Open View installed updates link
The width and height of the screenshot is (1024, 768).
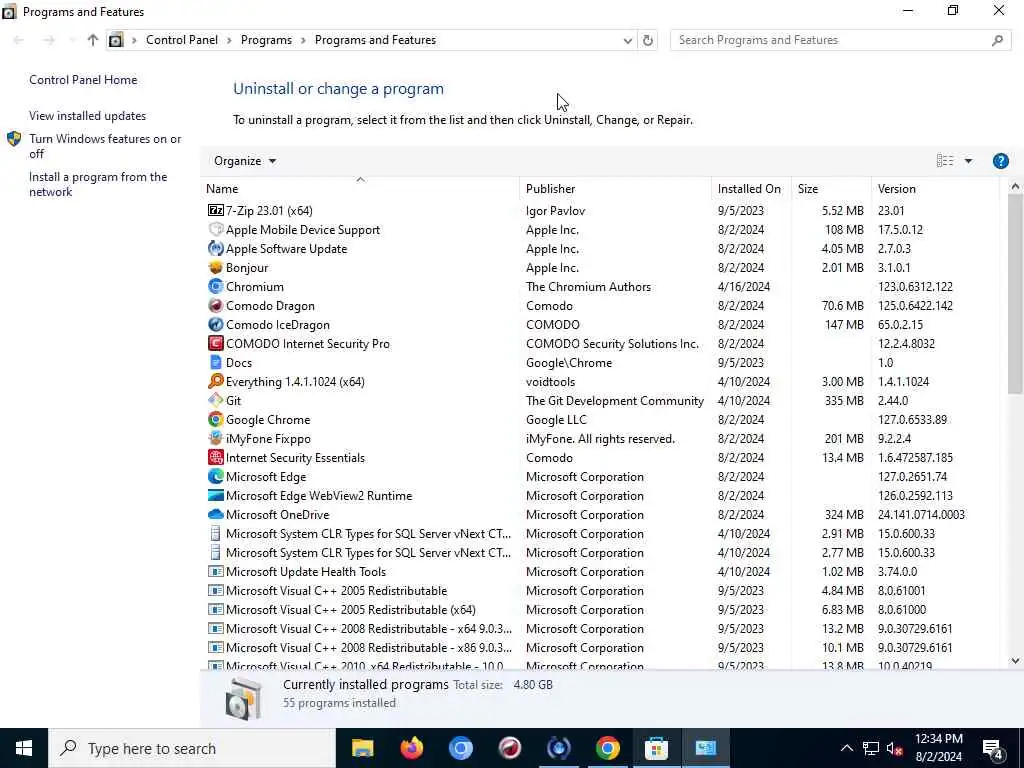[88, 116]
